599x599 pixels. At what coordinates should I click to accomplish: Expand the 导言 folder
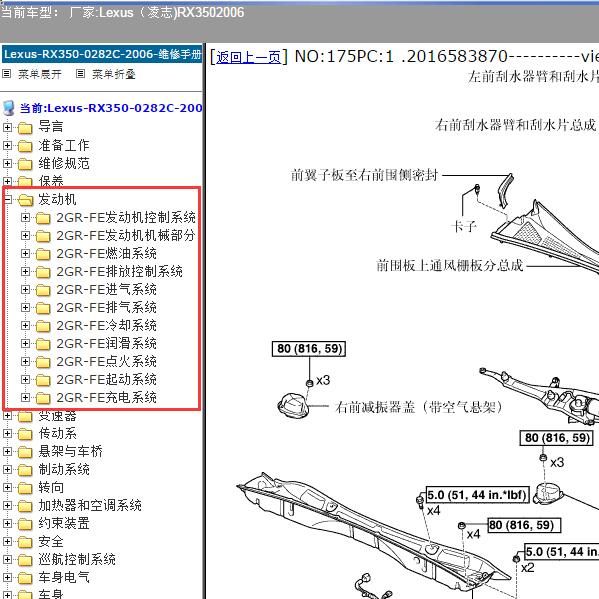(x=7, y=127)
